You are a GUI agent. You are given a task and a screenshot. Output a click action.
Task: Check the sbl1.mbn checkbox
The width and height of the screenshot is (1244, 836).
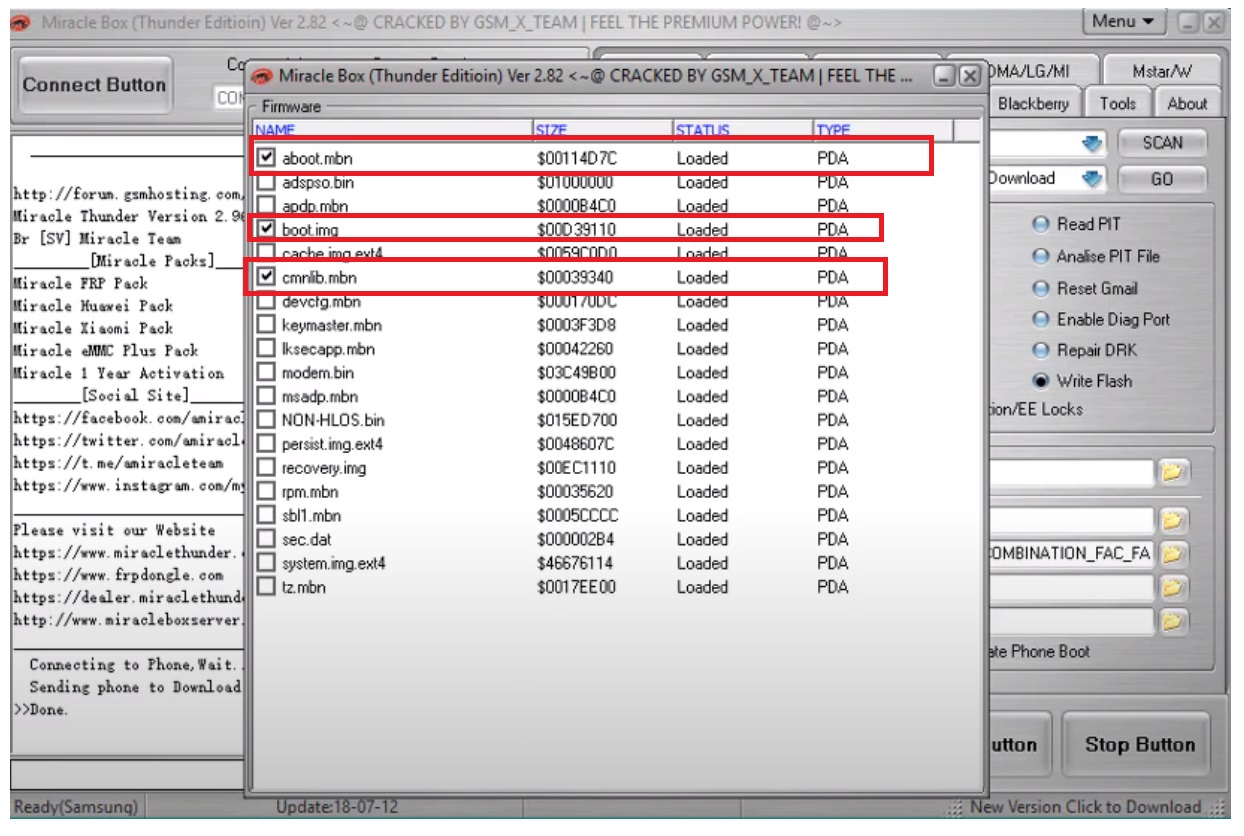pyautogui.click(x=266, y=515)
